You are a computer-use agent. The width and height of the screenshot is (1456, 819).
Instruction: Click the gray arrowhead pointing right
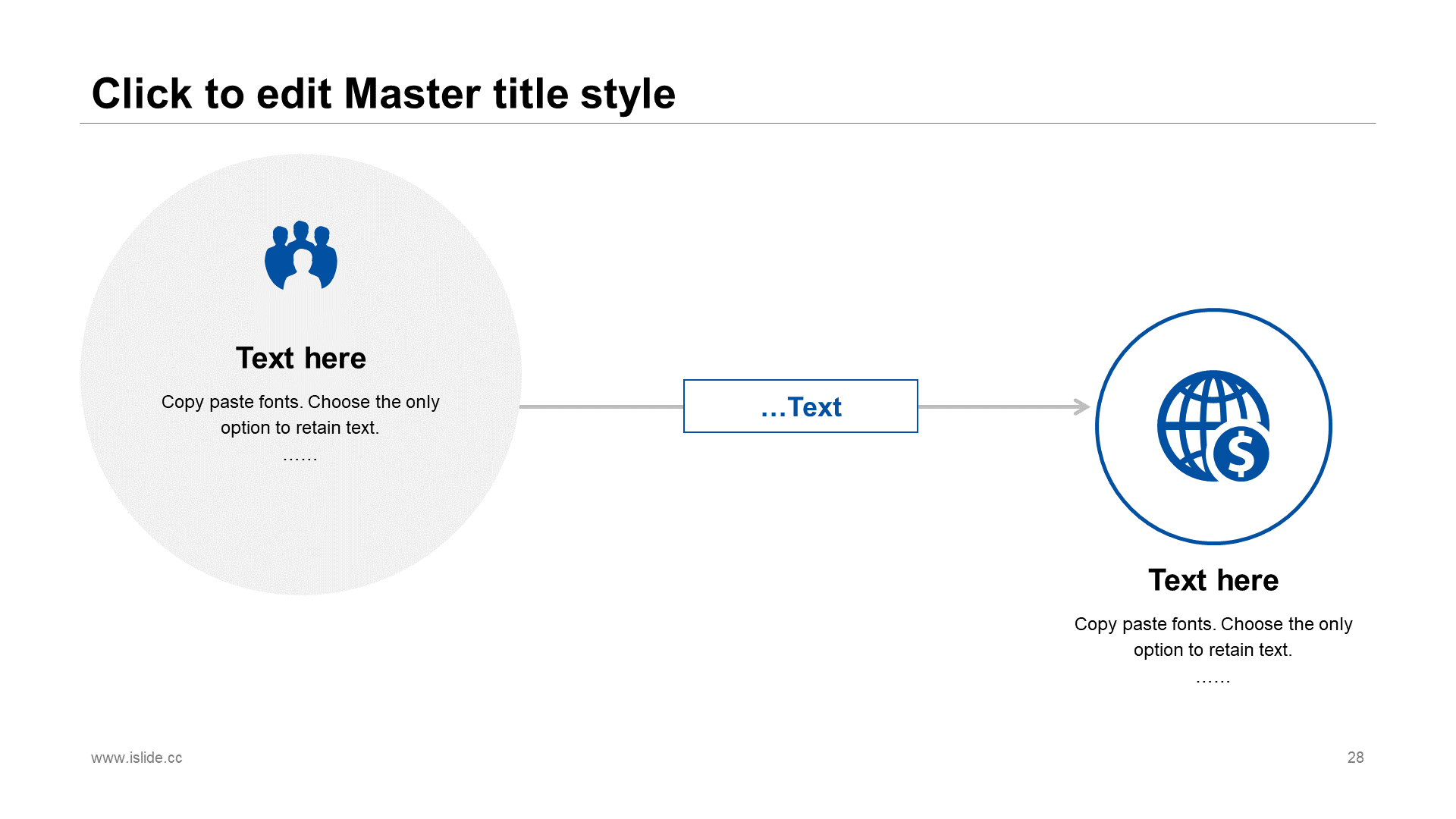[x=1082, y=407]
